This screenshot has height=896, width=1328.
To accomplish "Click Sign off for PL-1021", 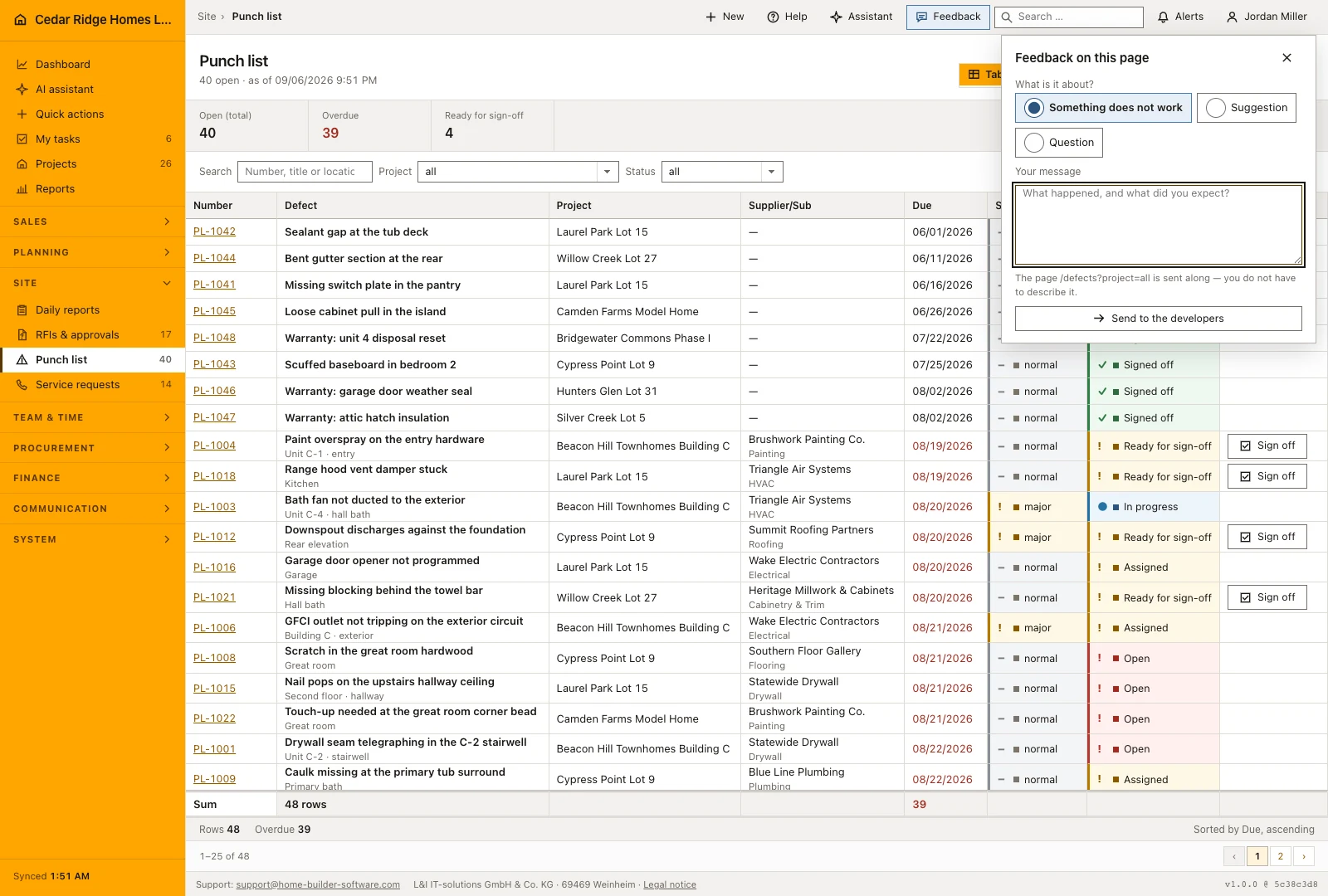I will pyautogui.click(x=1267, y=597).
